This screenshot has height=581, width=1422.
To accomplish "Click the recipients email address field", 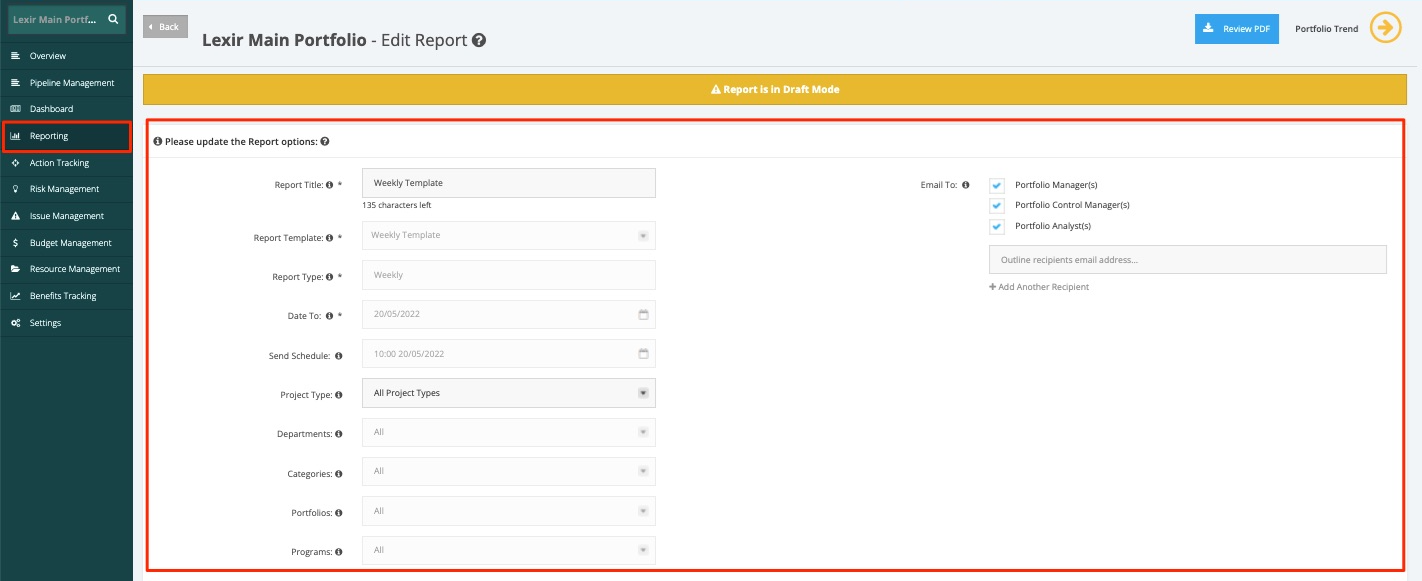I will 1187,260.
